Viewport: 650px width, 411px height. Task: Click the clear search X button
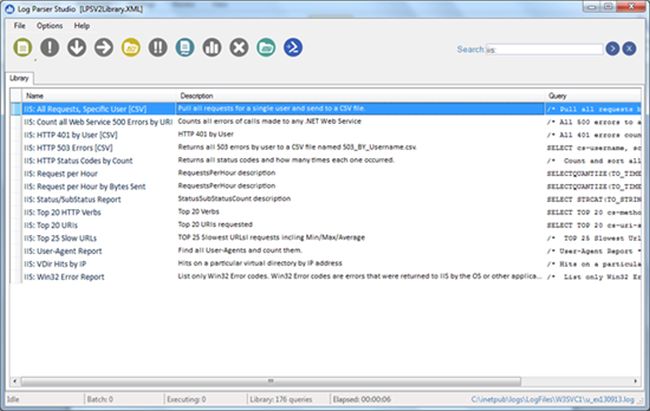pyautogui.click(x=629, y=49)
